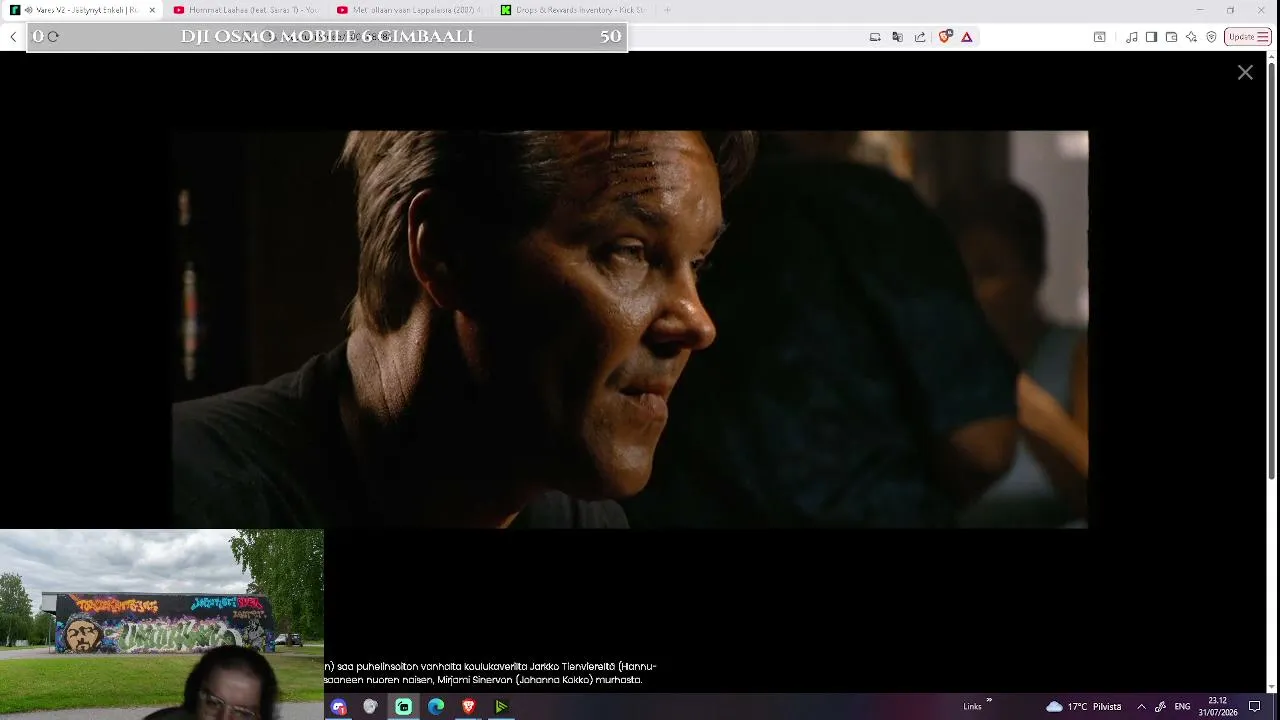The width and height of the screenshot is (1280, 720).
Task: Open a new browser tab
Action: tap(667, 10)
